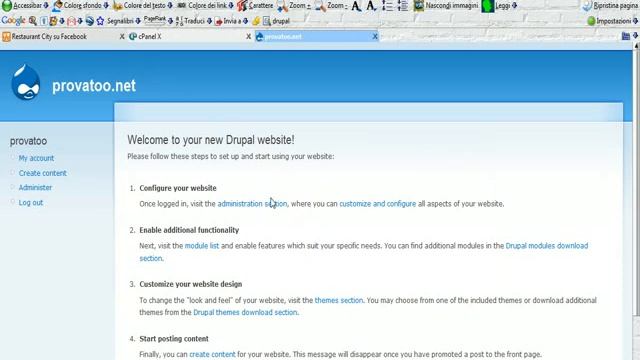
Task: Expand the Colore dei link dropdown arrow
Action: coord(231,6)
